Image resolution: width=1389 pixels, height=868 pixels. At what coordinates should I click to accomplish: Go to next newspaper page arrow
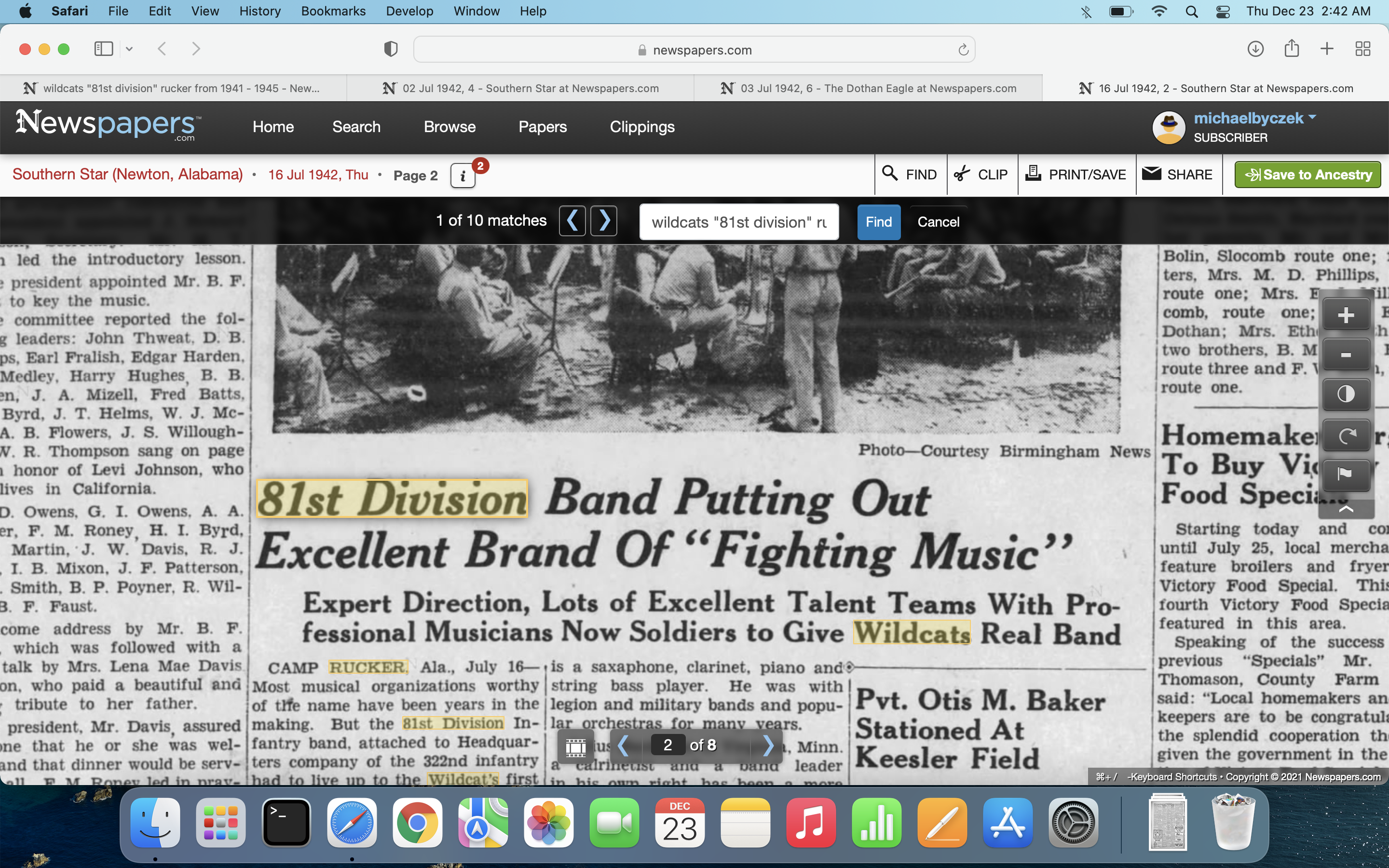pos(769,745)
